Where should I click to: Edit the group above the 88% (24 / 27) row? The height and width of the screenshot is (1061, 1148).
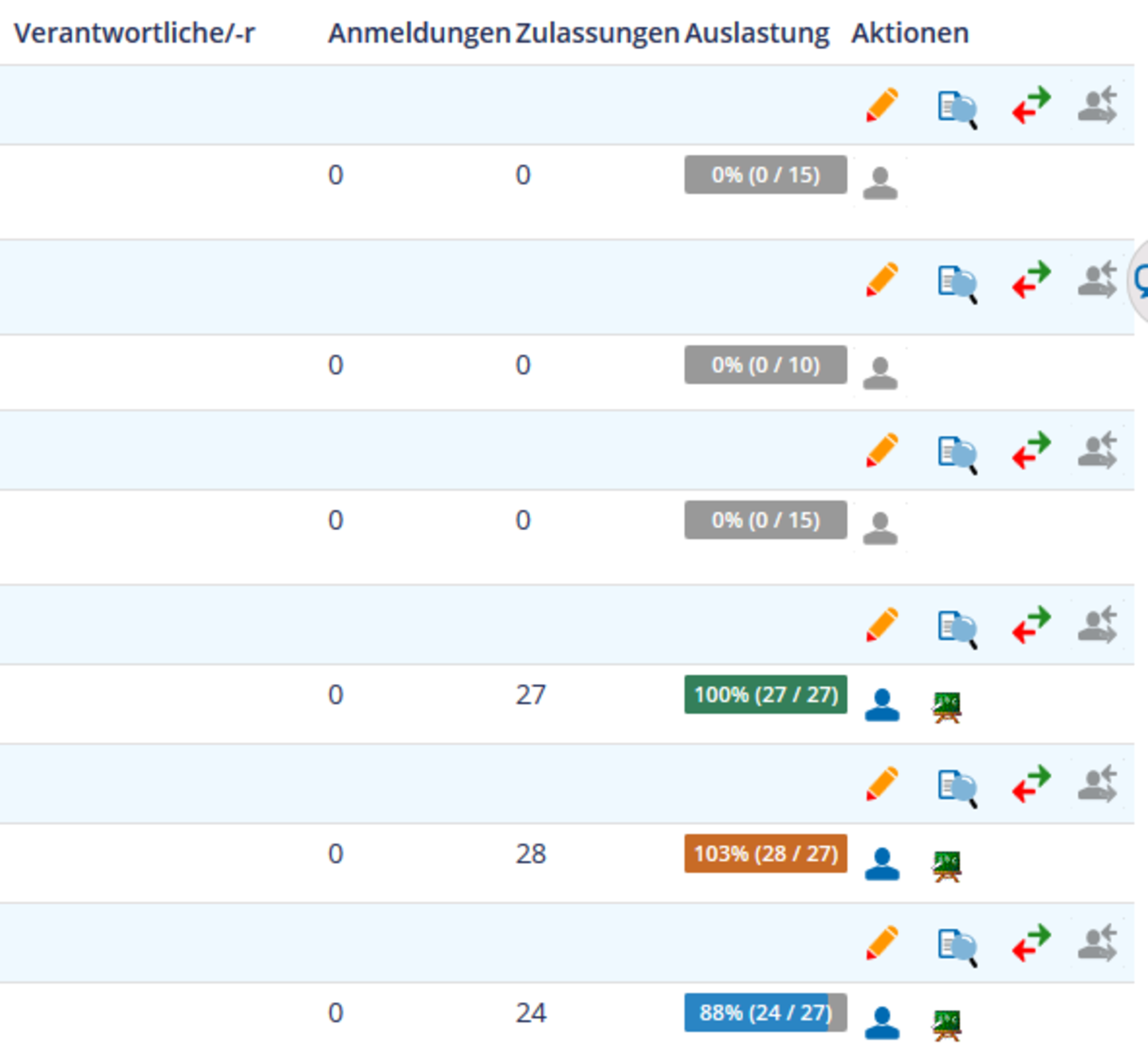coord(882,942)
